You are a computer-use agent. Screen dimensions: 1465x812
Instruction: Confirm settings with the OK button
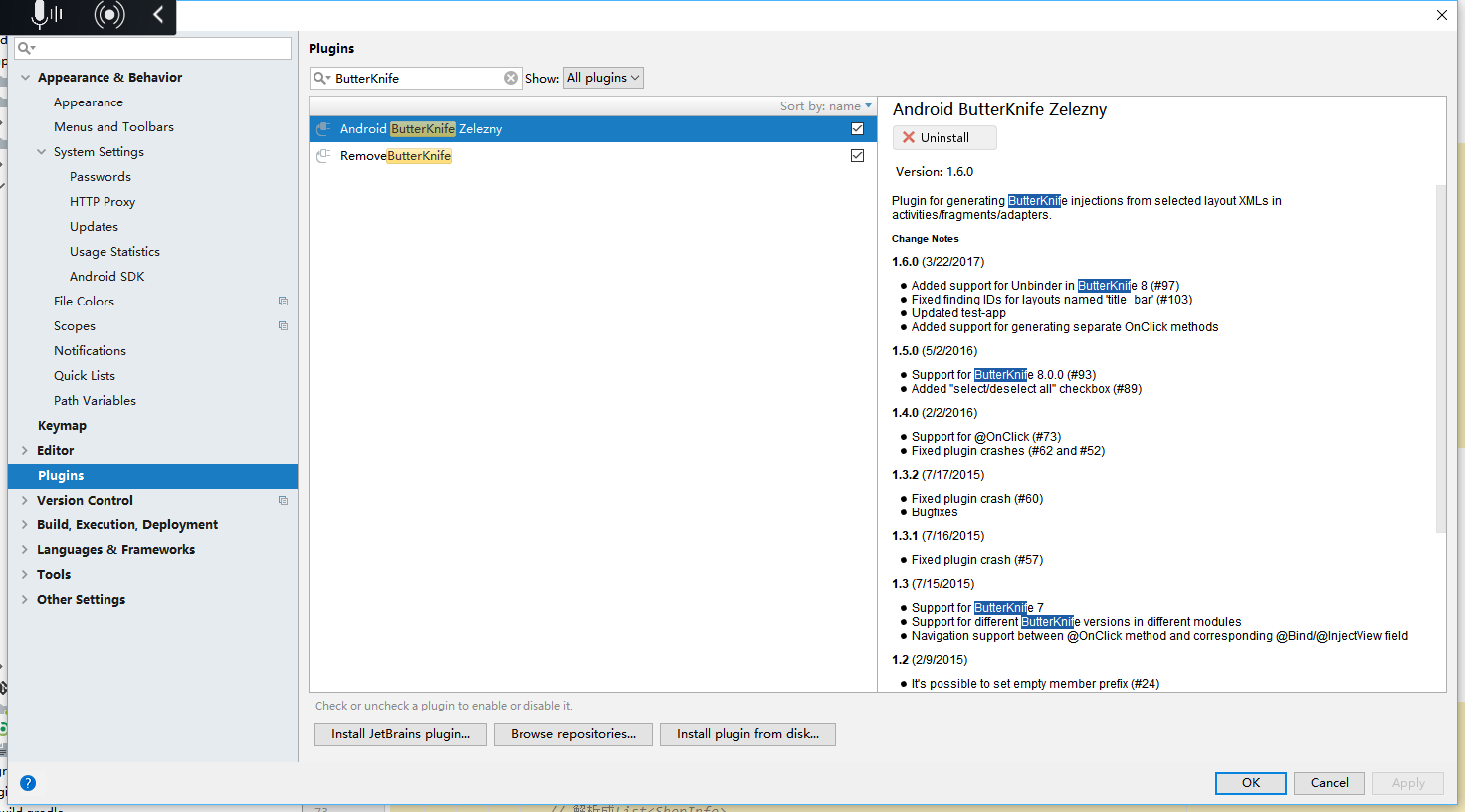click(x=1251, y=783)
